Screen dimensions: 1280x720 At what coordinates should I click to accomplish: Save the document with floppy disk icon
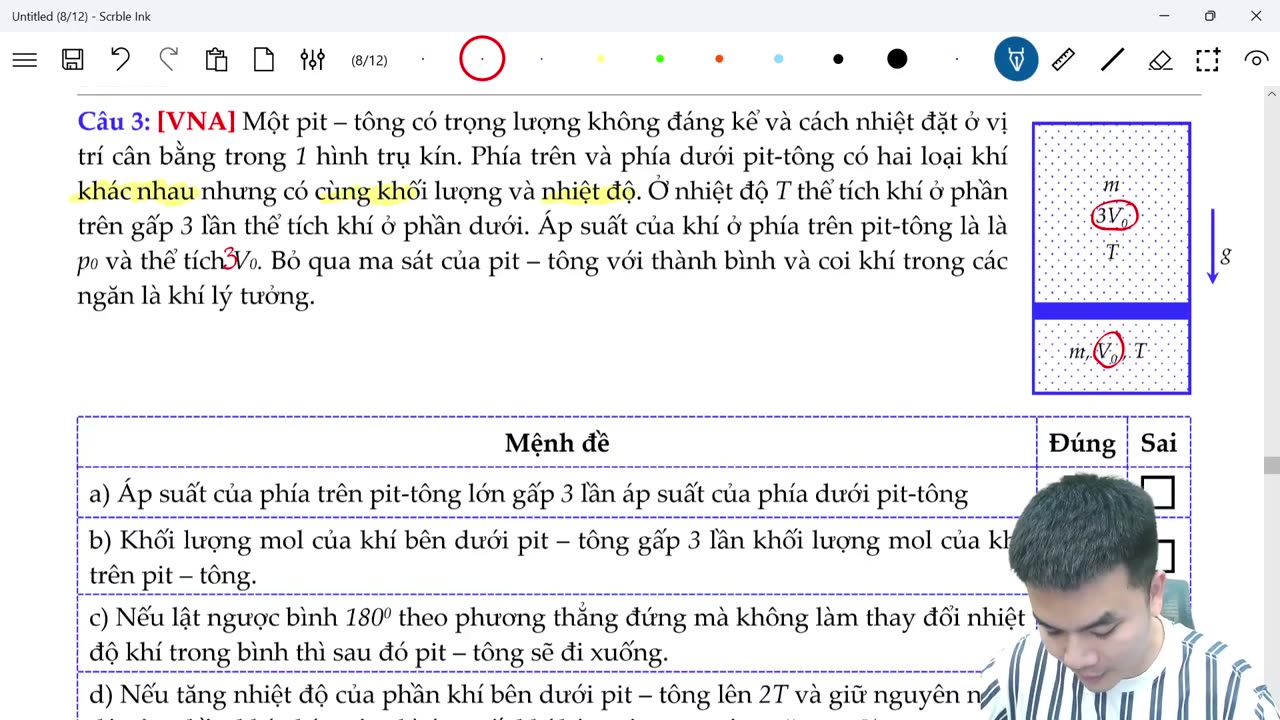[72, 60]
